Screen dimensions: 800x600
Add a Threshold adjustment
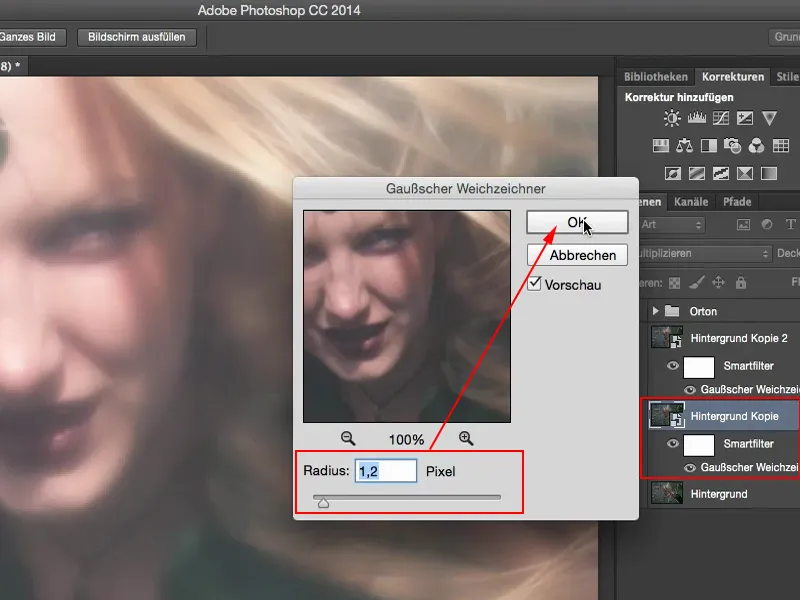point(720,173)
